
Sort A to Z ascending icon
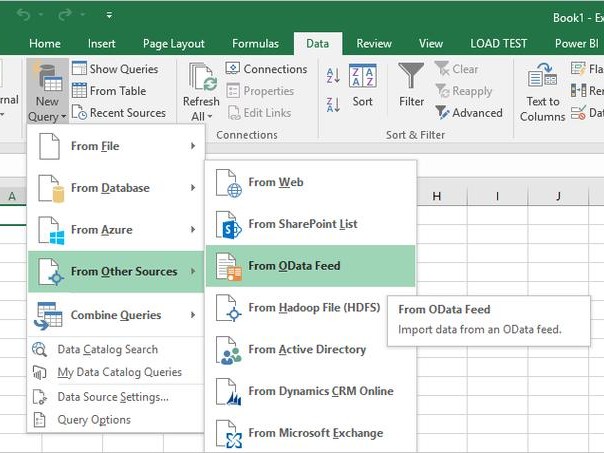coord(333,76)
